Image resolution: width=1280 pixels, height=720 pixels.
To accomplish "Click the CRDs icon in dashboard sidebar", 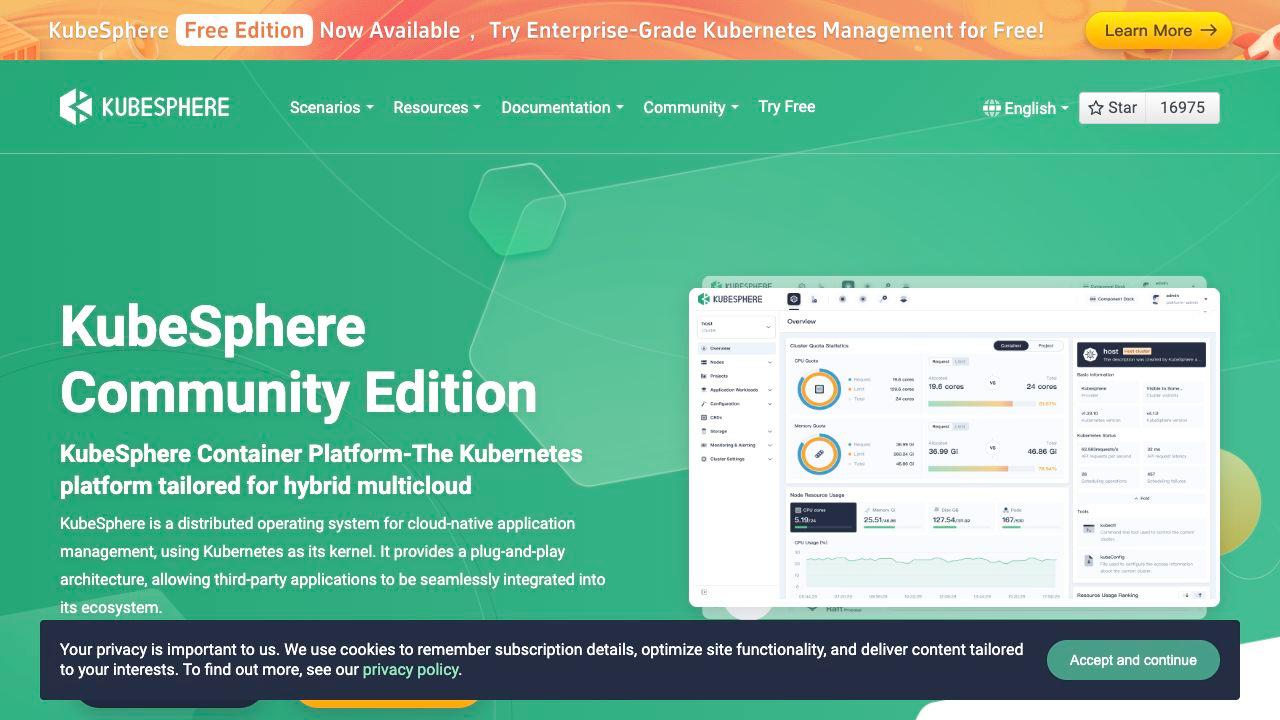I will coord(704,417).
